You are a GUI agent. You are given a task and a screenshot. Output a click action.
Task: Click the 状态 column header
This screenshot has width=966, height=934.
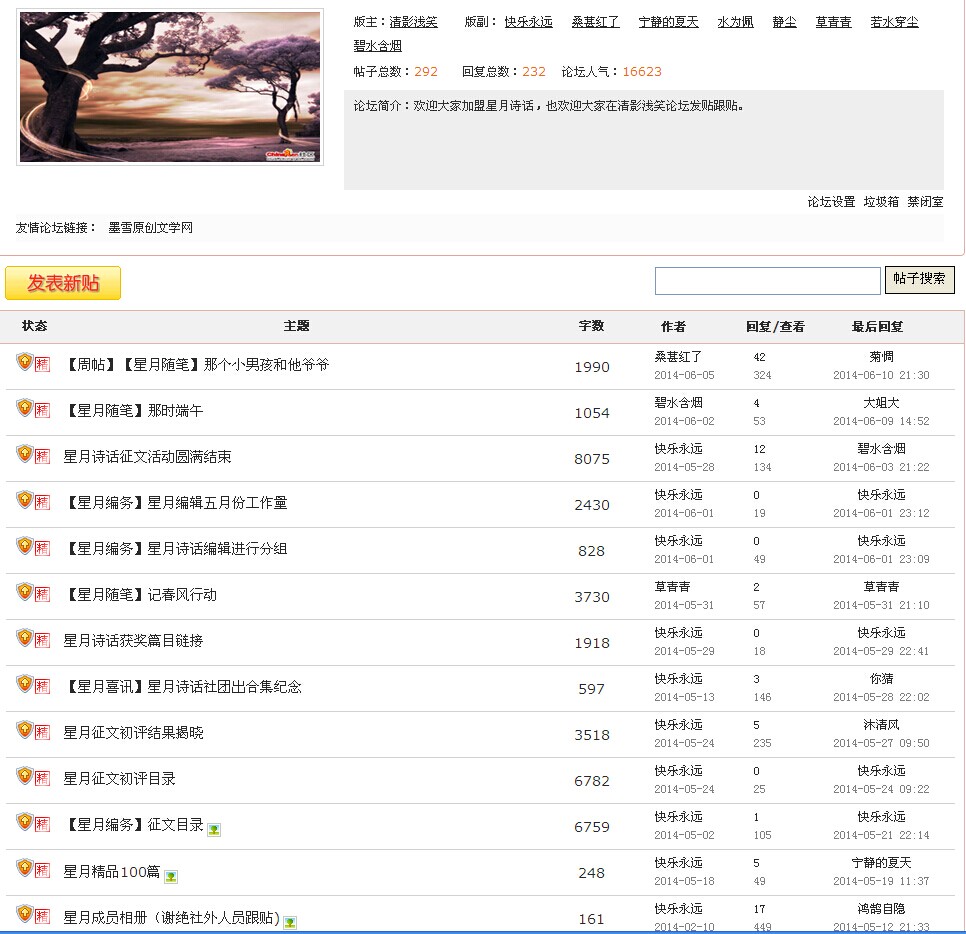pyautogui.click(x=34, y=326)
